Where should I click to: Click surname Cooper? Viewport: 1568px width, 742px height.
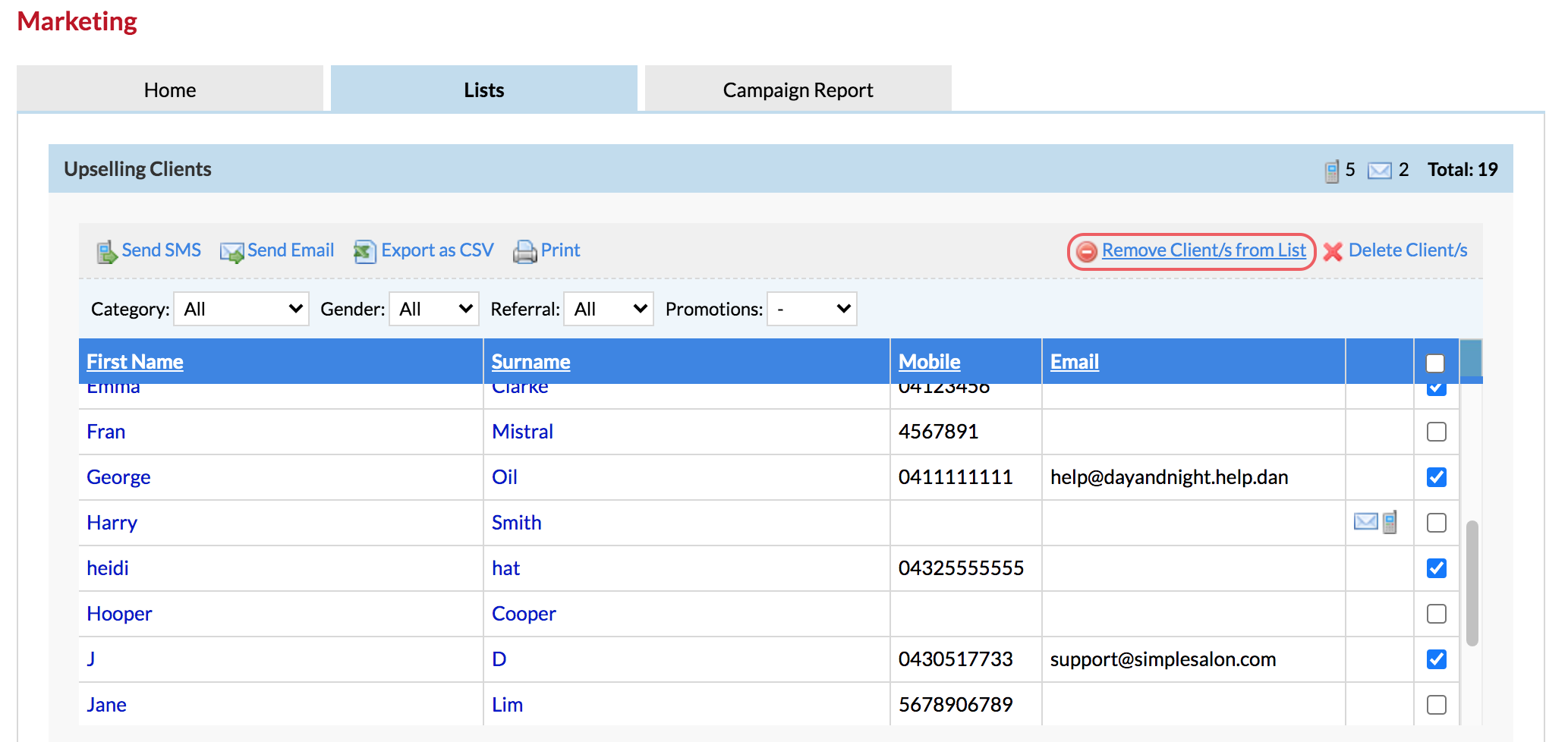coord(524,614)
